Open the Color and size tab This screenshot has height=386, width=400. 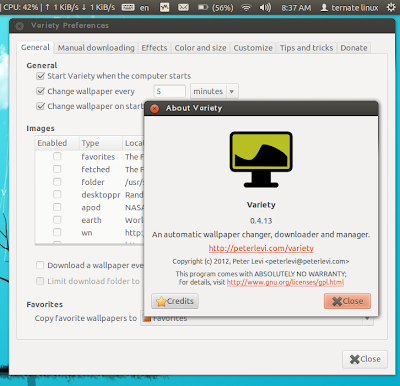click(200, 48)
